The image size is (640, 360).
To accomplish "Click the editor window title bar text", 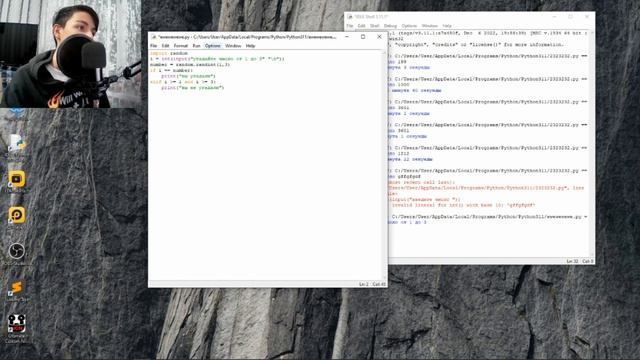I will 247,37.
